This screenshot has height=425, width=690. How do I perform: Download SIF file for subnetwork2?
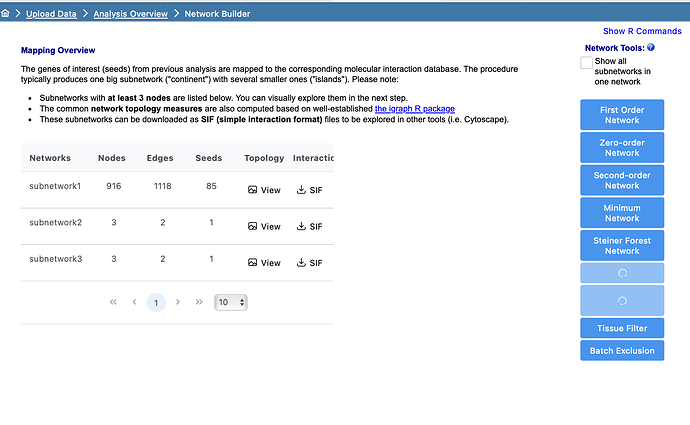click(310, 226)
